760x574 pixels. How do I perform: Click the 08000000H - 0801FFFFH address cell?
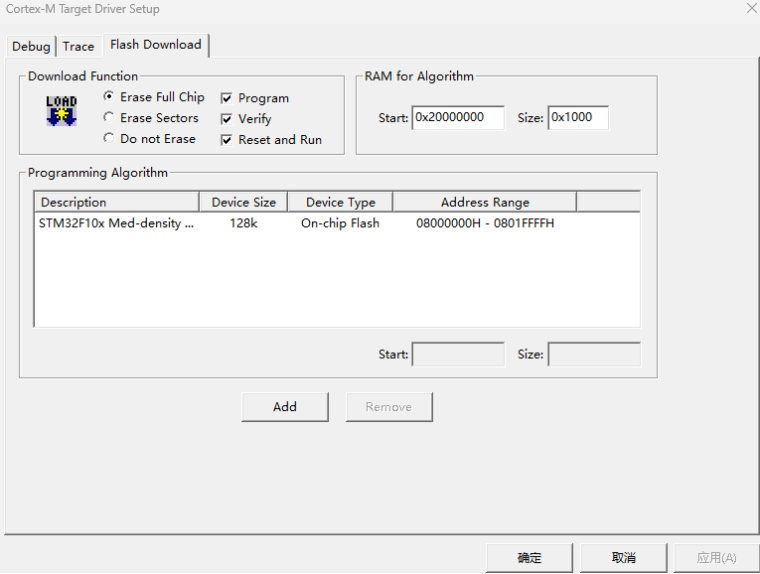[x=485, y=223]
